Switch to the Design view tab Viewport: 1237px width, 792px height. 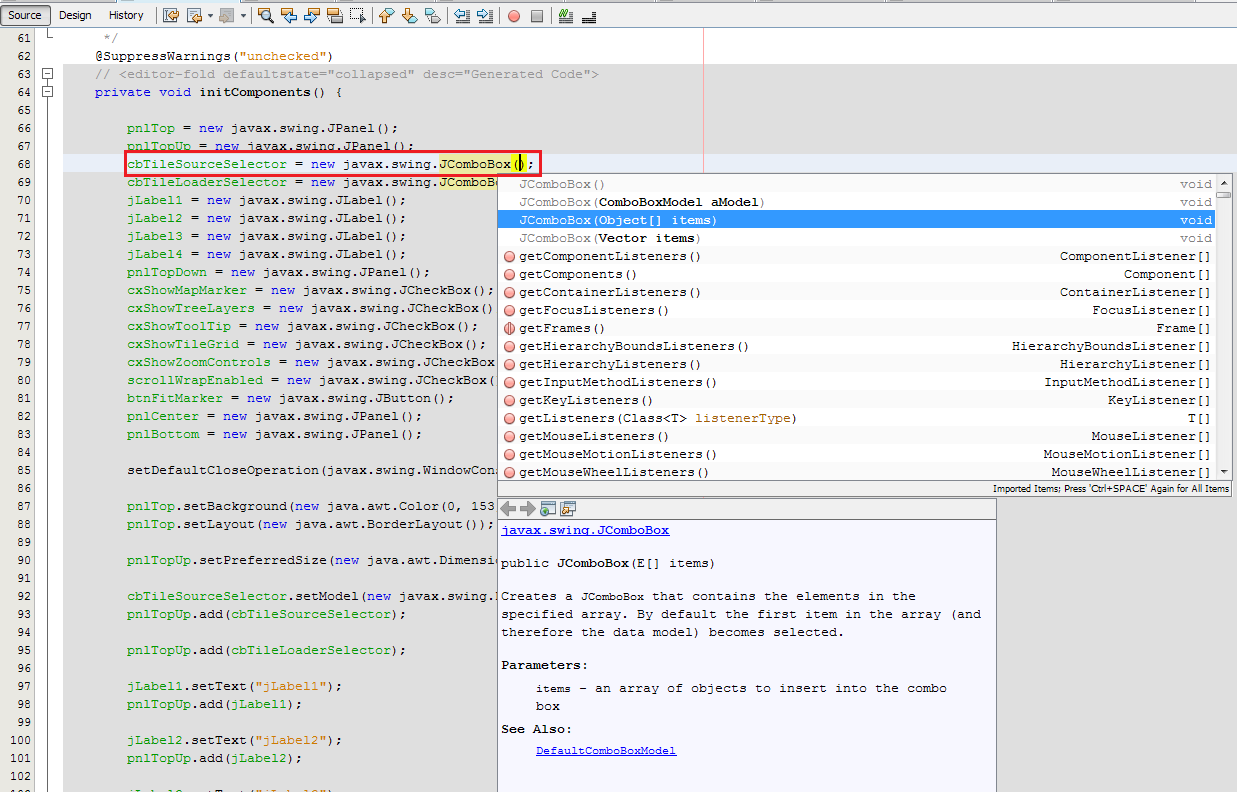pyautogui.click(x=75, y=15)
